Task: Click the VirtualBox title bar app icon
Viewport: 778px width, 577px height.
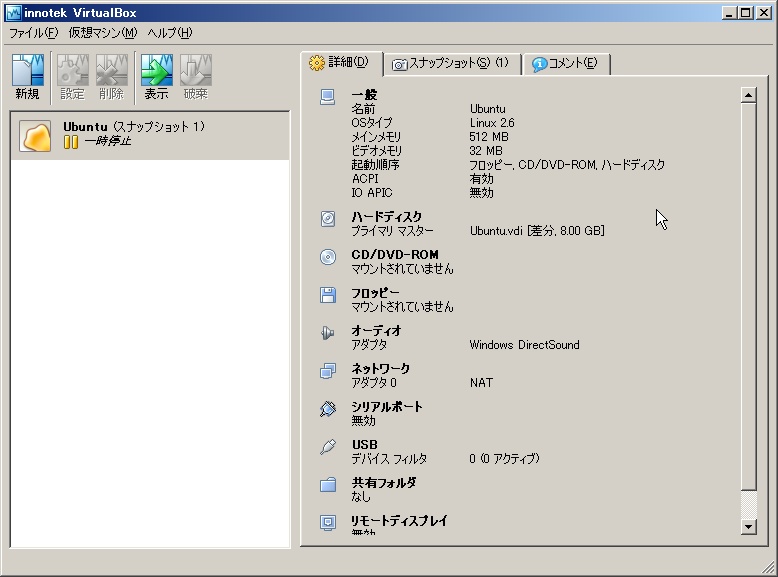Action: click(13, 12)
